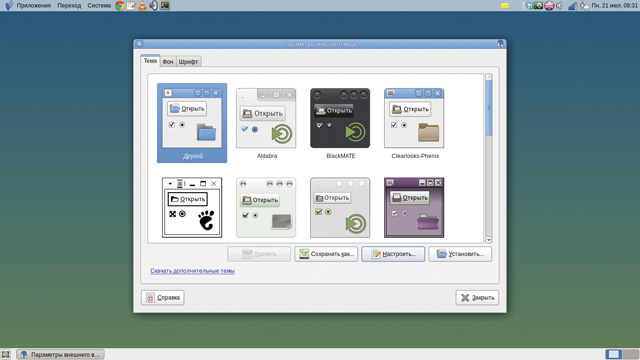Switch to the Фон tab
This screenshot has height=360, width=640.
point(168,62)
